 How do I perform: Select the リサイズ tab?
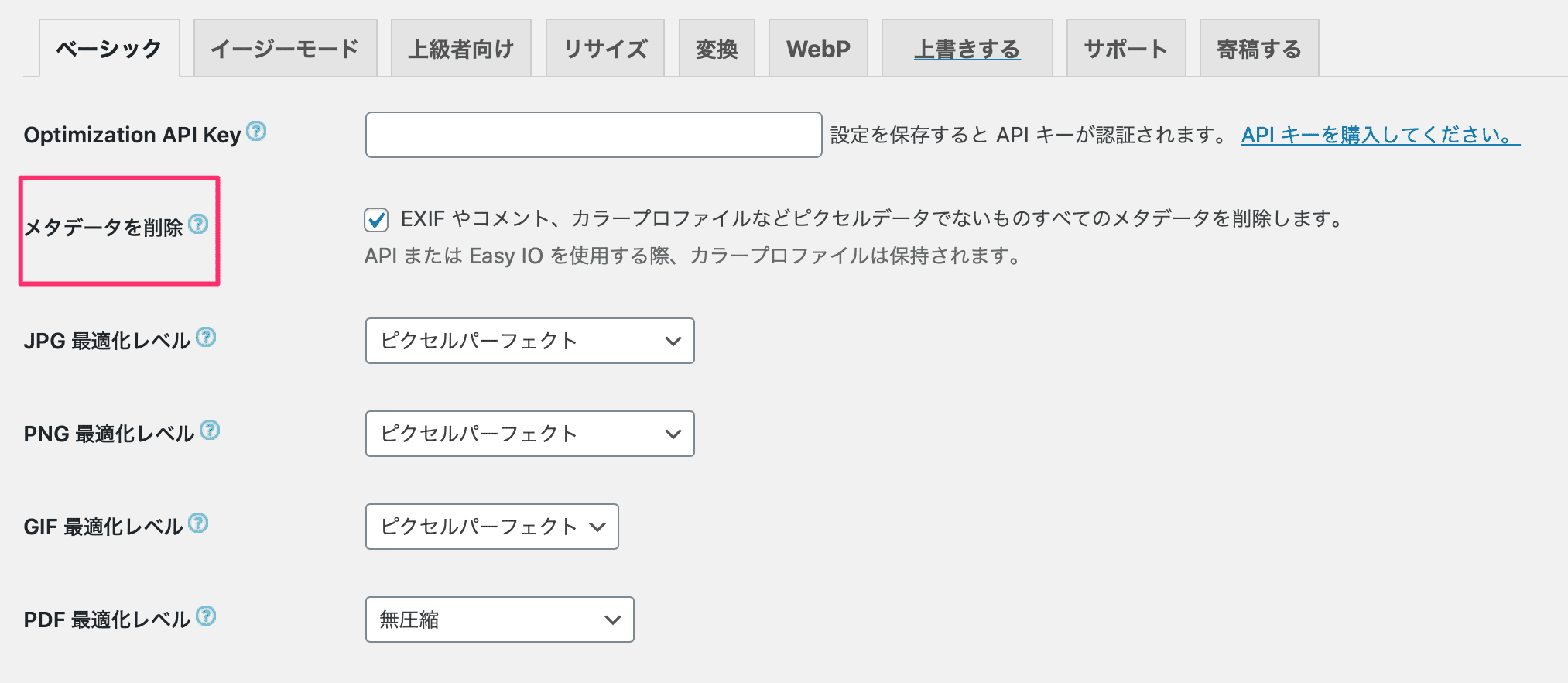pos(604,49)
